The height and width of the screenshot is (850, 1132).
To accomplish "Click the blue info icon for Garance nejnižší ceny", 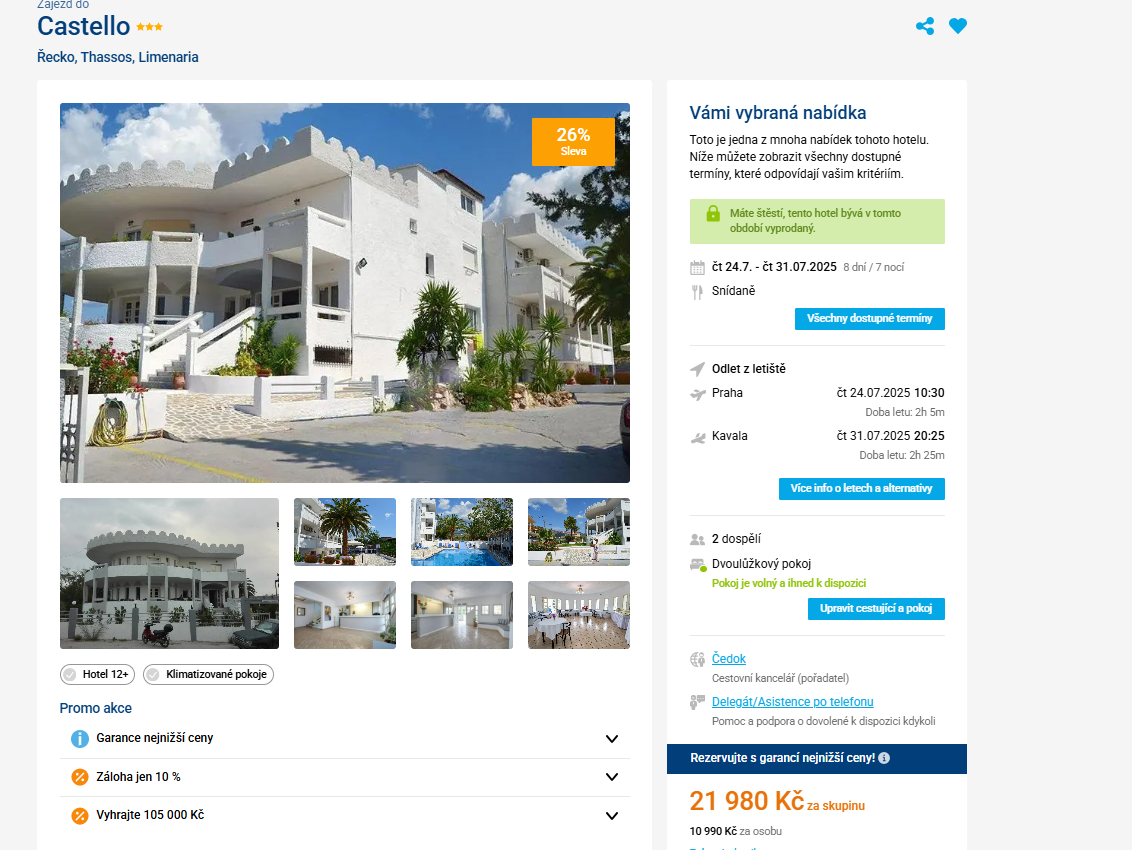I will pyautogui.click(x=79, y=739).
